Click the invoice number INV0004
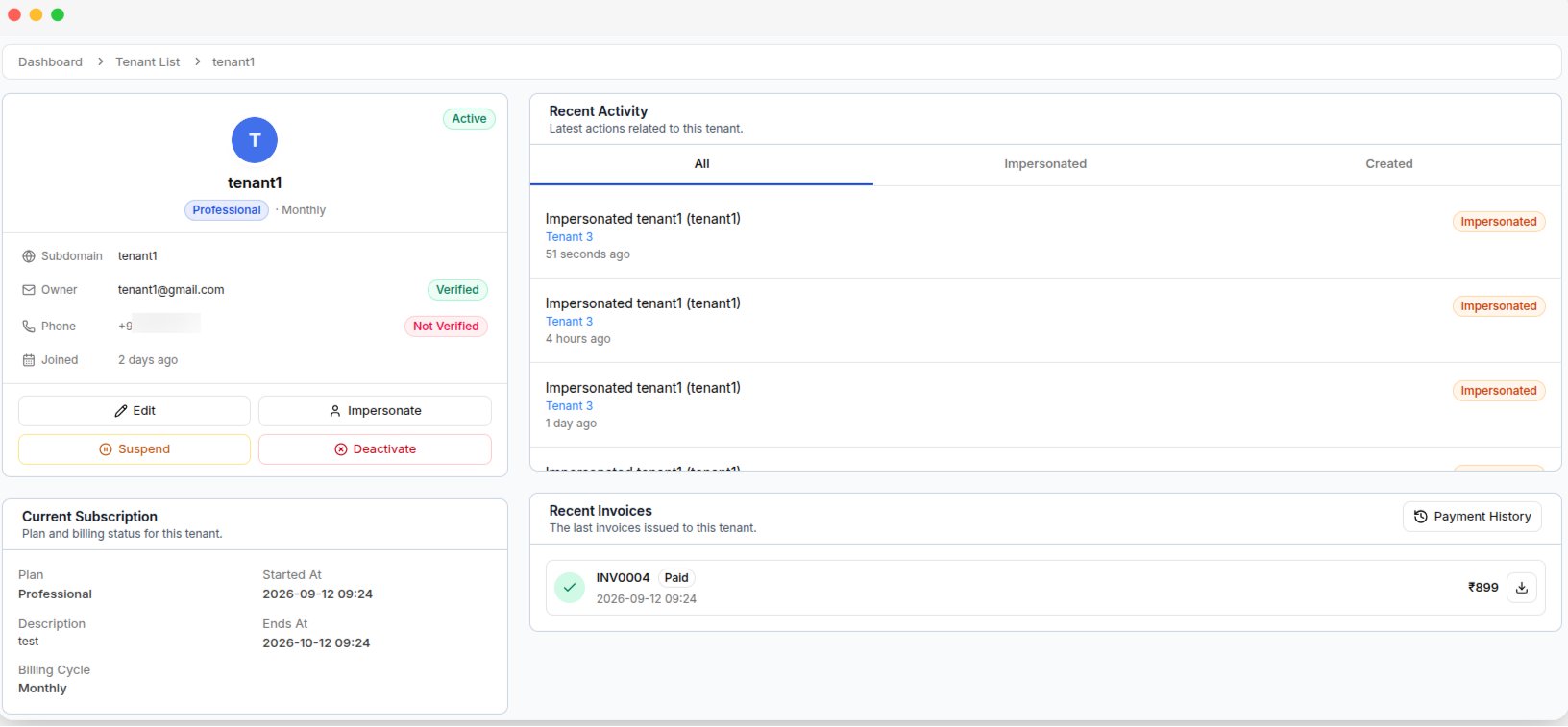The image size is (1568, 727). (623, 578)
